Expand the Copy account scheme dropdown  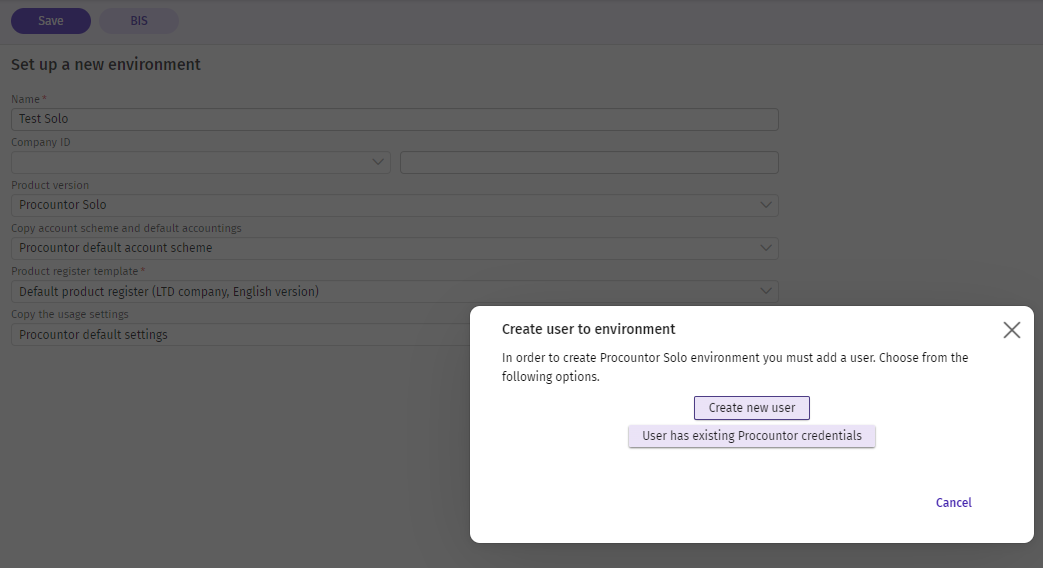(x=394, y=248)
